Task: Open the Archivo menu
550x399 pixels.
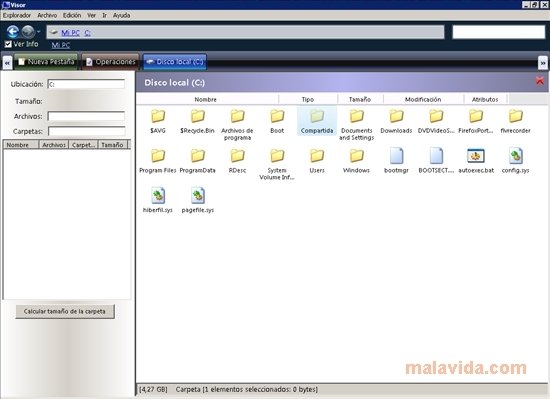Action: [x=47, y=15]
